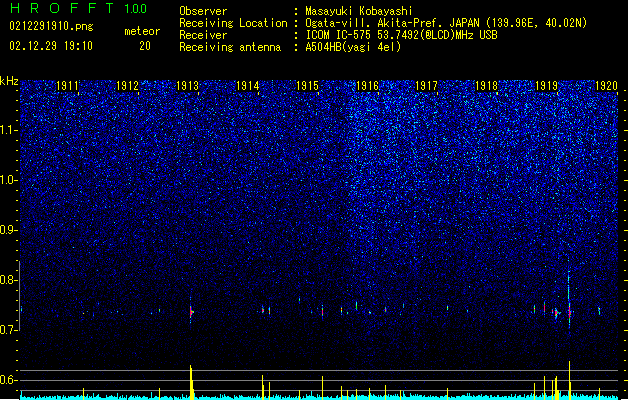
Task: Click the gray frequency range bar on left axis
Action: [19, 296]
